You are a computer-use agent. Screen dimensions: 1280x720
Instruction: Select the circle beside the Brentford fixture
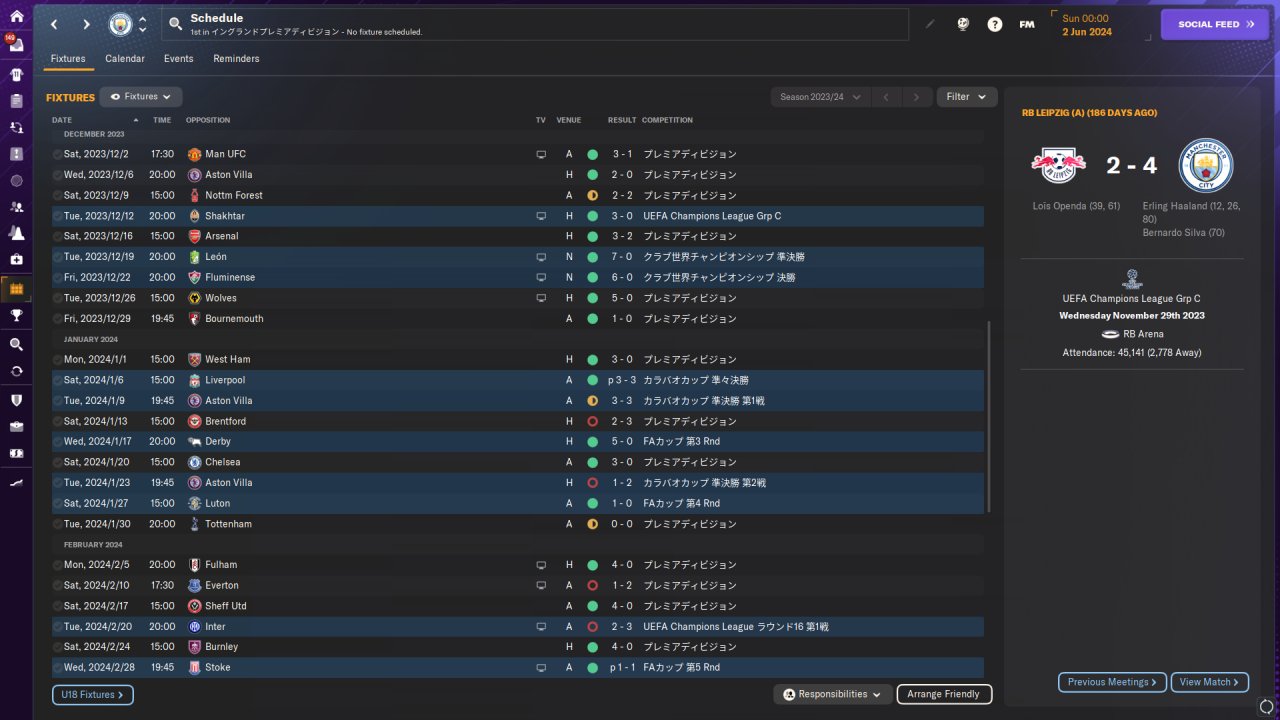point(57,422)
